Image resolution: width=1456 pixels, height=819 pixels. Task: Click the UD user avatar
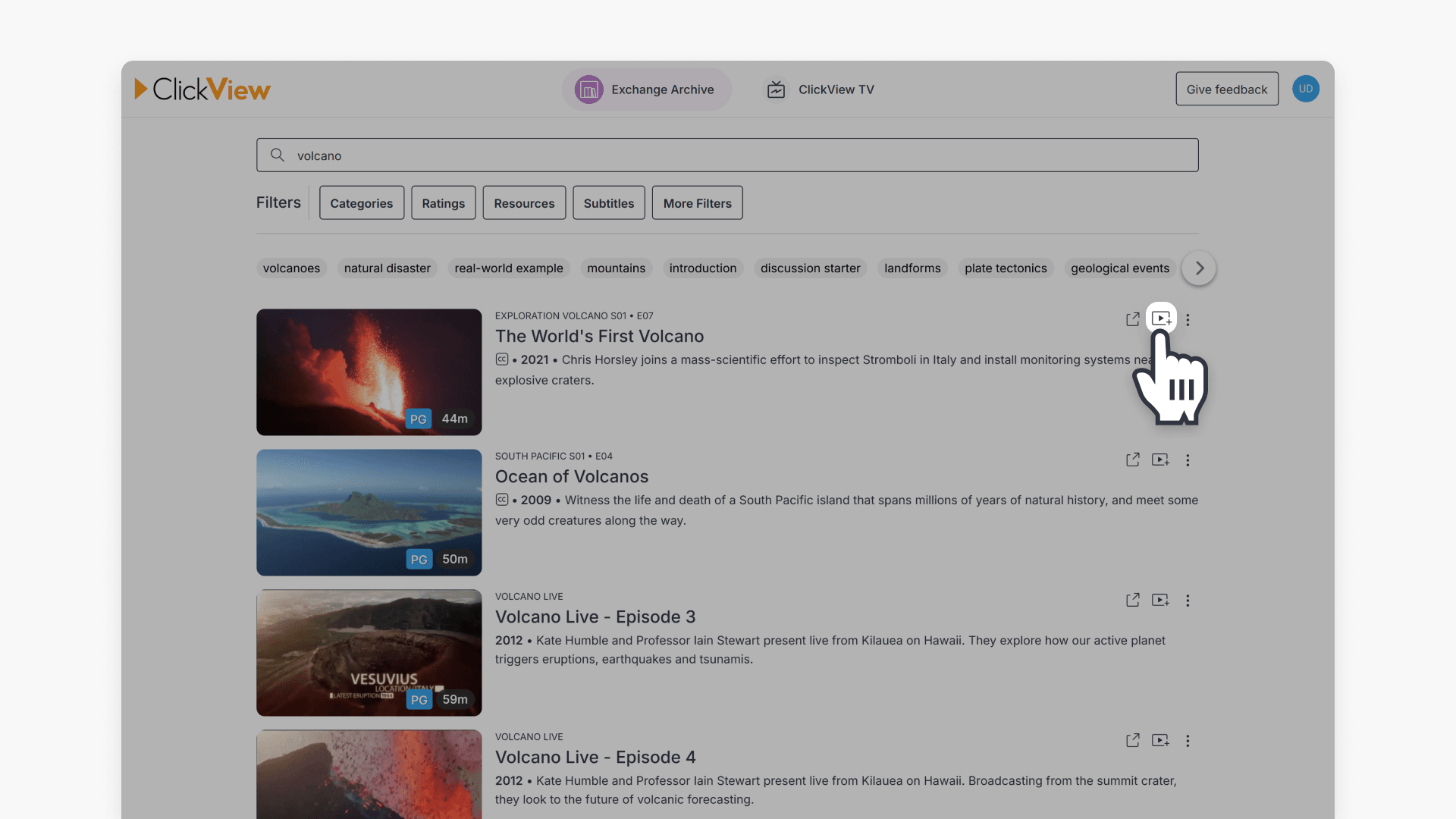coord(1306,89)
